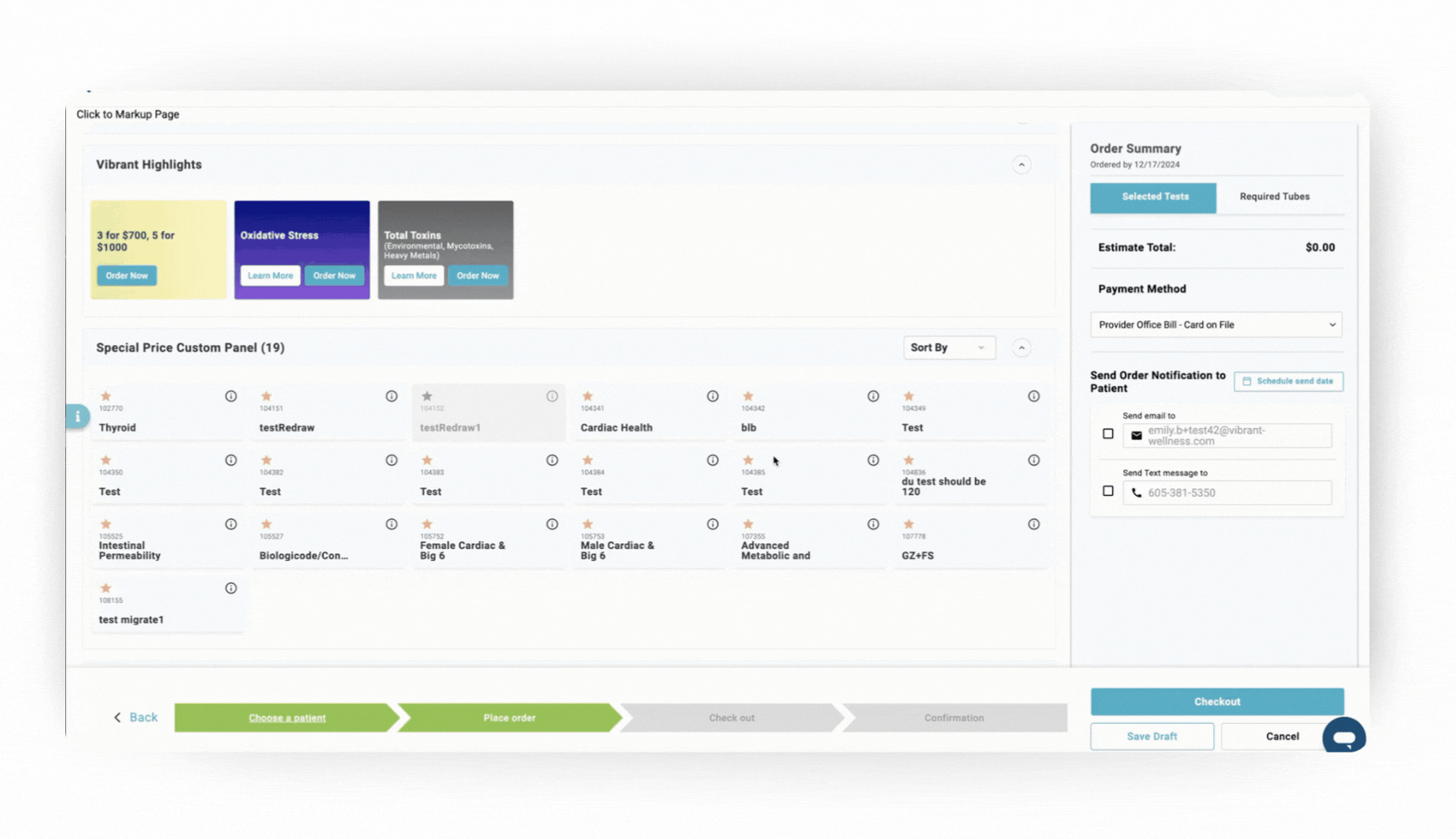Click the favorite star on Cardiac Health
Image resolution: width=1456 pixels, height=839 pixels.
point(587,396)
